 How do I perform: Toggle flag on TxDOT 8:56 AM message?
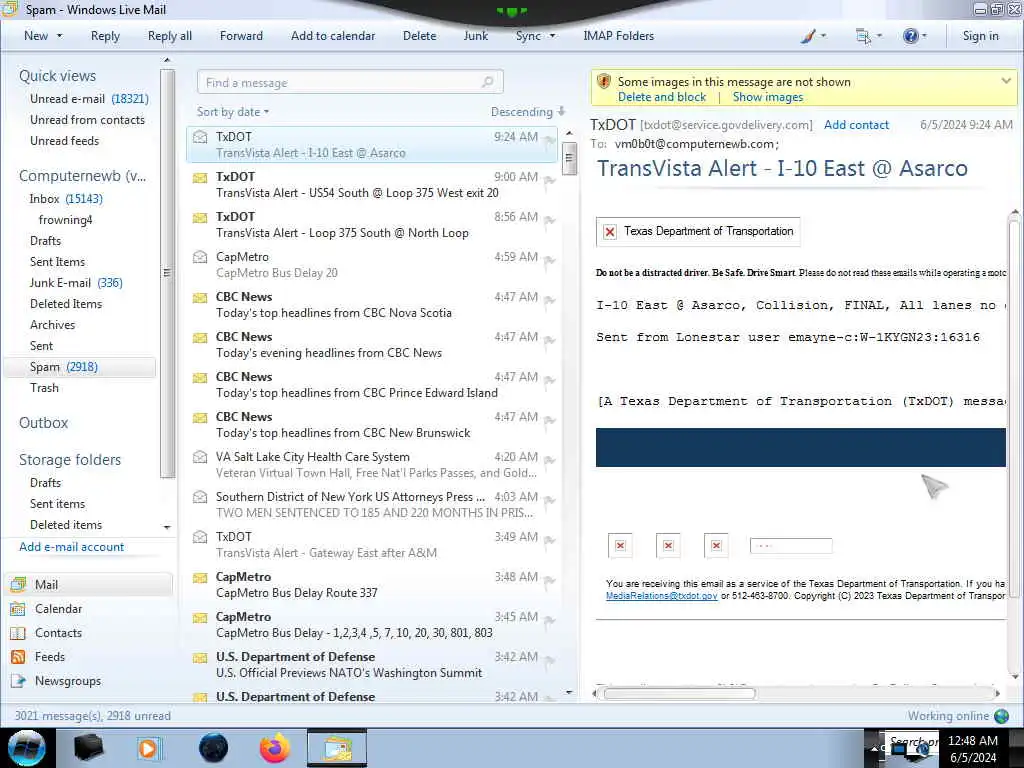pyautogui.click(x=550, y=220)
